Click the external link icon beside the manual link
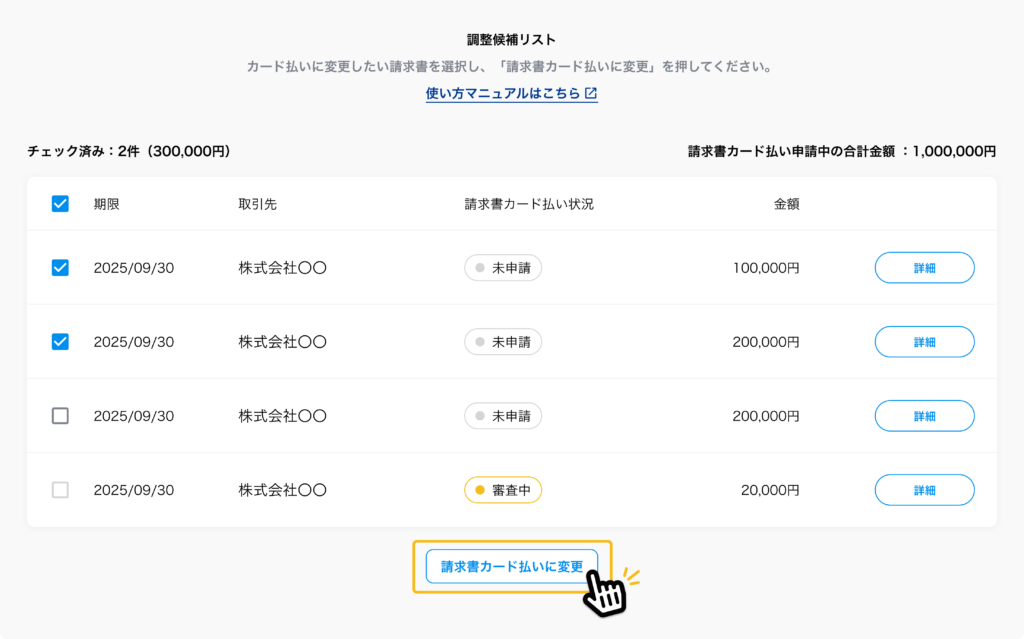Image resolution: width=1024 pixels, height=639 pixels. (x=591, y=94)
